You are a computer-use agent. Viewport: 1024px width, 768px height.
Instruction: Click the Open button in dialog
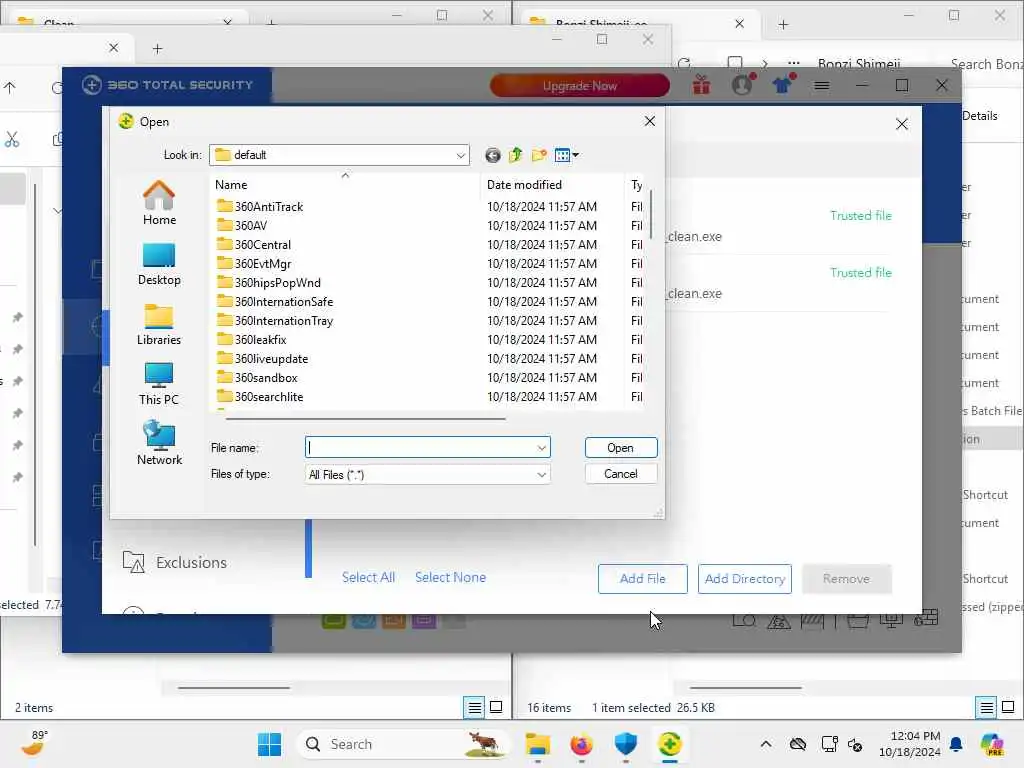(620, 448)
